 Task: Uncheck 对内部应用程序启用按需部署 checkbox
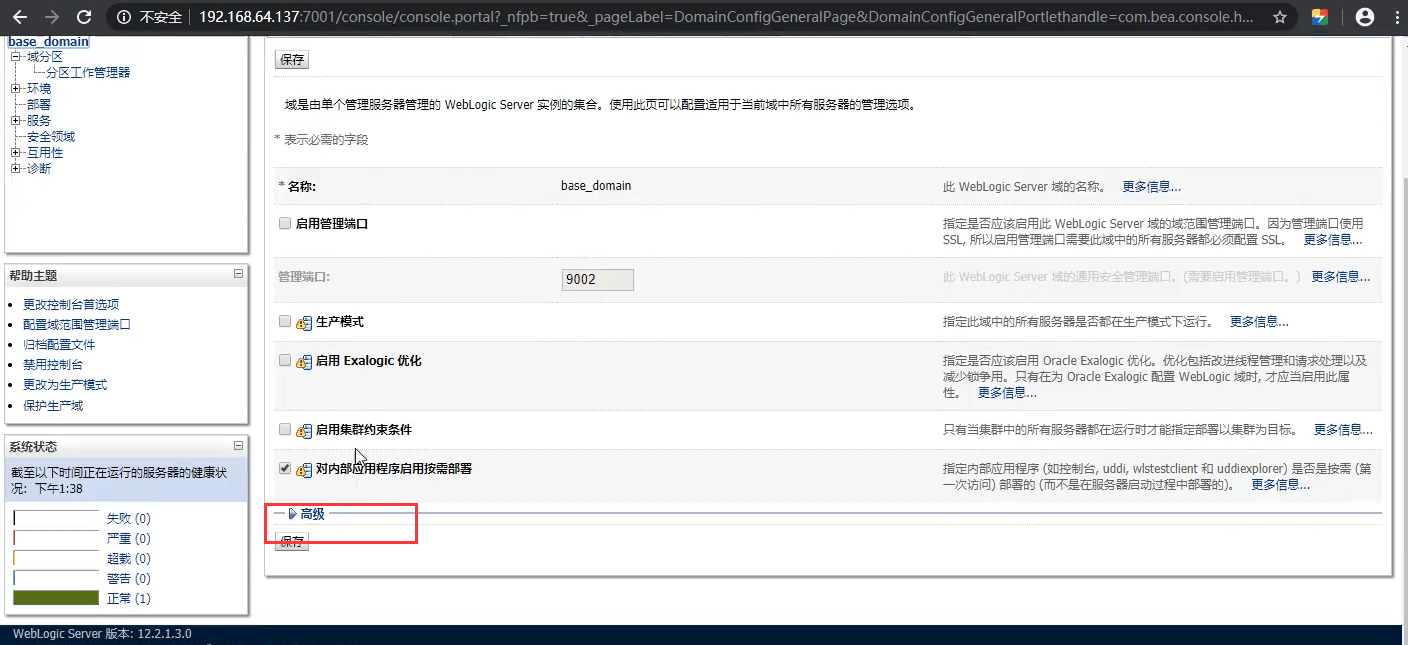pyautogui.click(x=285, y=467)
